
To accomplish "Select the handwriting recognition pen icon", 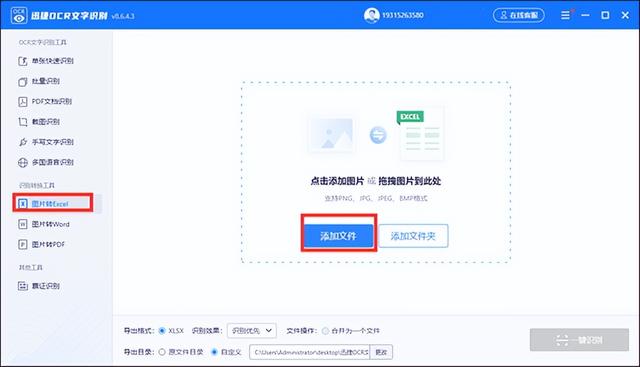I will click(x=23, y=142).
